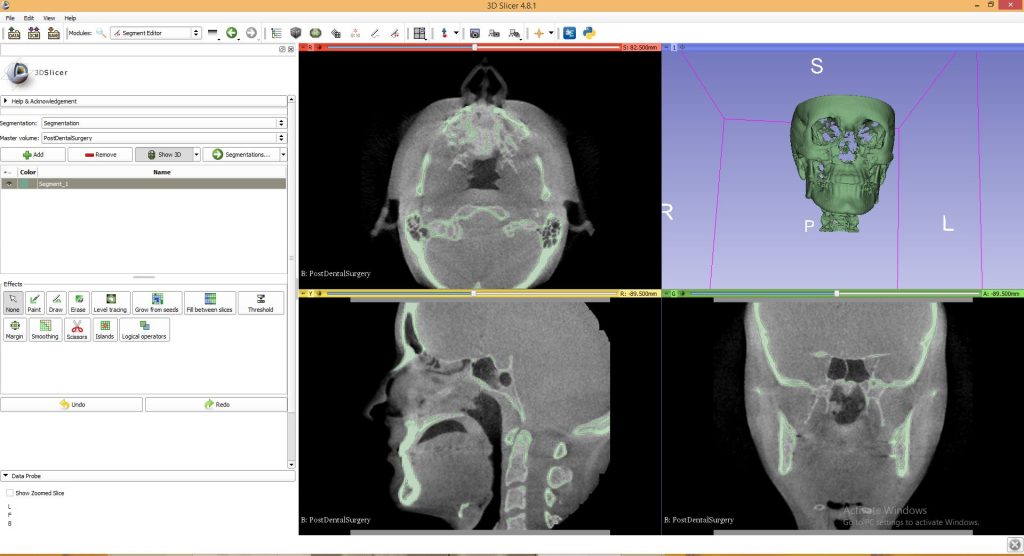The height and width of the screenshot is (556, 1024).
Task: Open the crosshair options dropdown arrow
Action: click(551, 33)
